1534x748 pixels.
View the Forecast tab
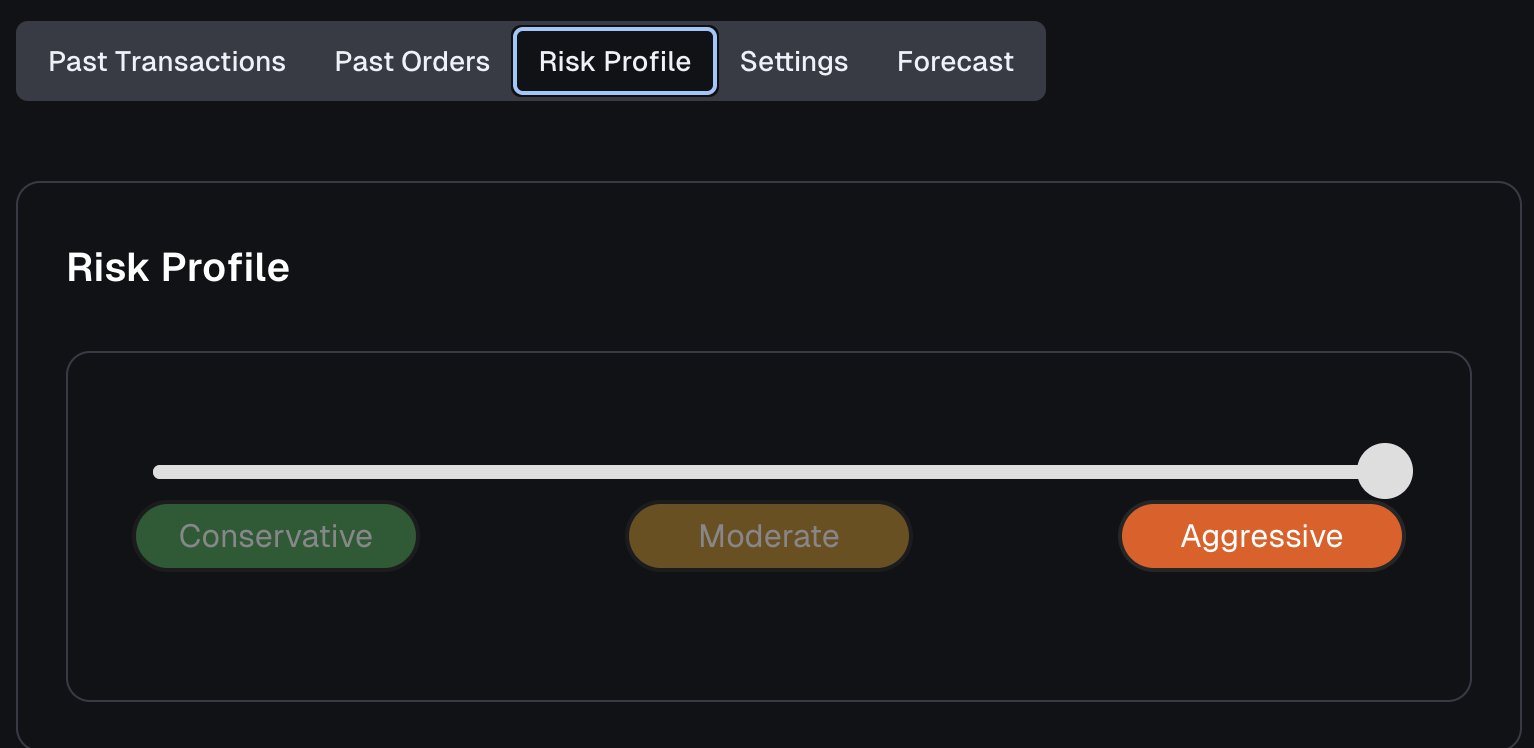point(955,62)
